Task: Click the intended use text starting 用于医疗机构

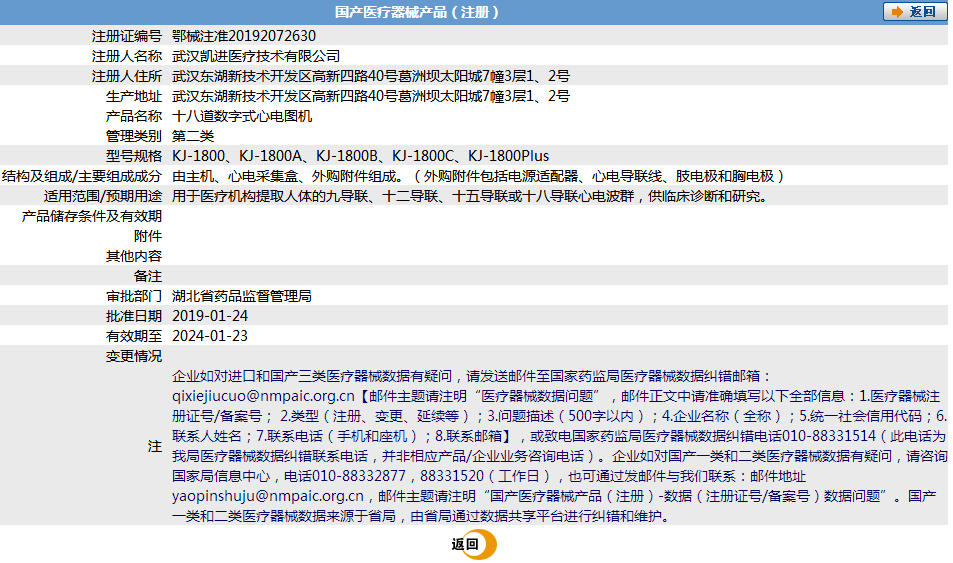Action: coord(472,196)
